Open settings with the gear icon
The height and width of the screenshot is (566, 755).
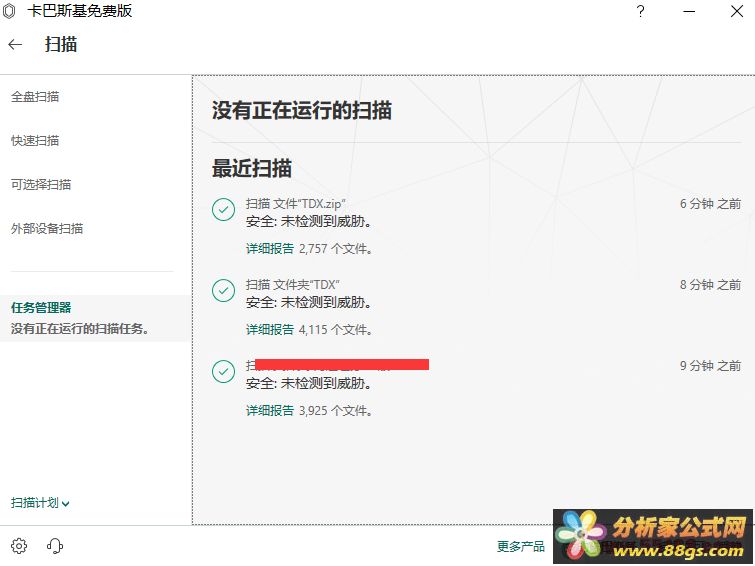click(19, 546)
